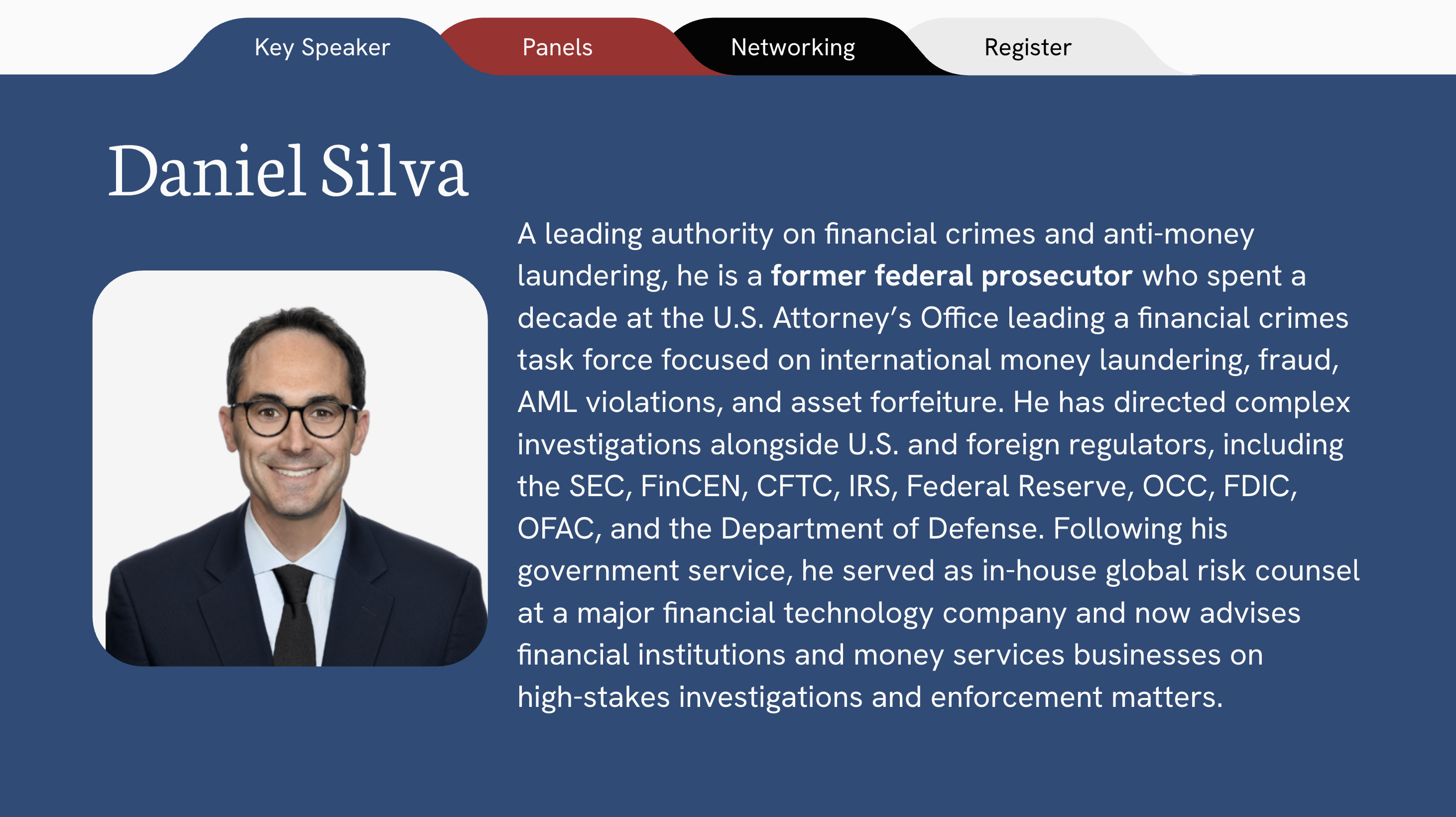This screenshot has height=817, width=1456.
Task: Go to the Networking tab
Action: click(x=792, y=47)
